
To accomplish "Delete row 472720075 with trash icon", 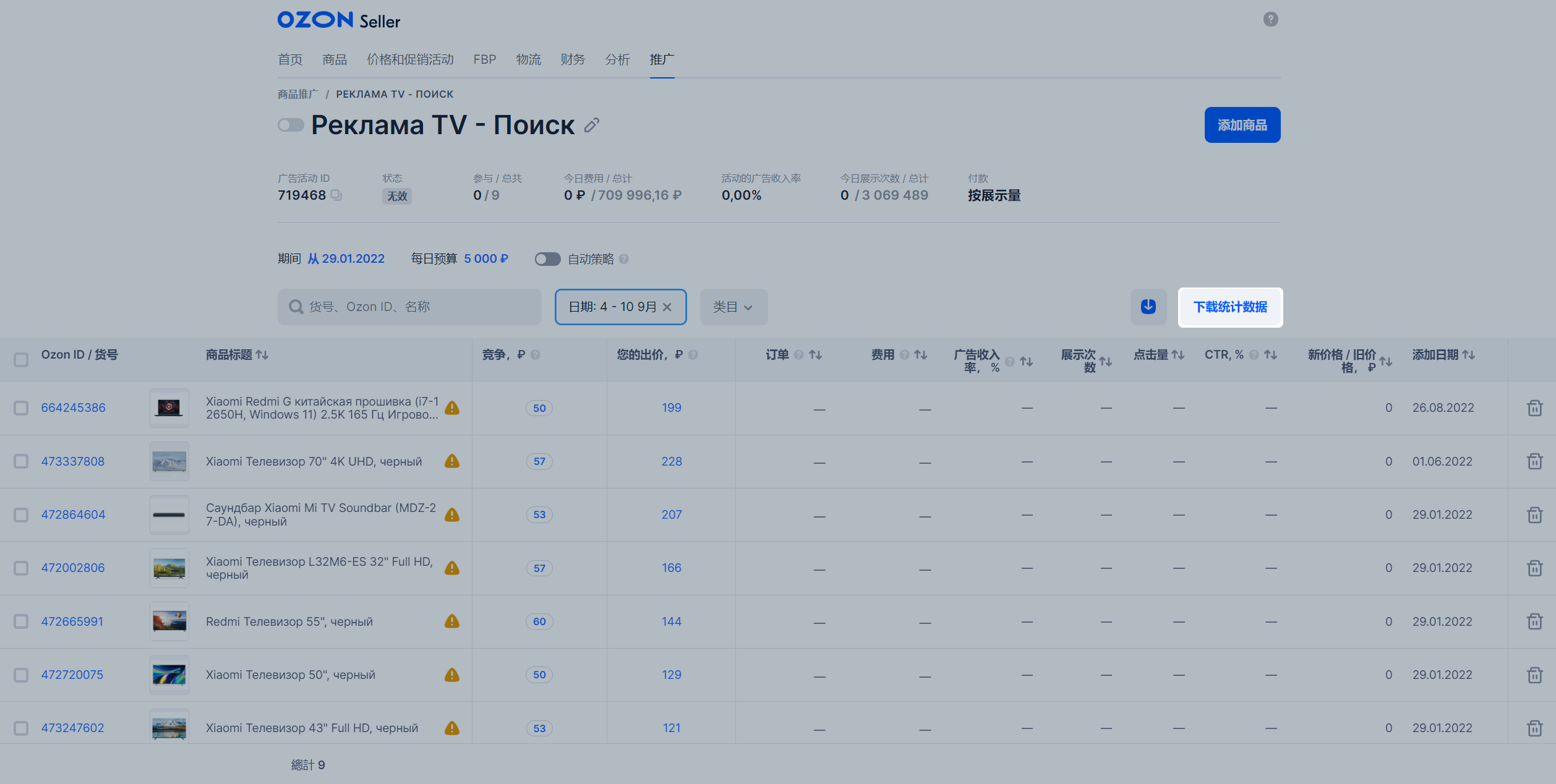I will click(1534, 675).
